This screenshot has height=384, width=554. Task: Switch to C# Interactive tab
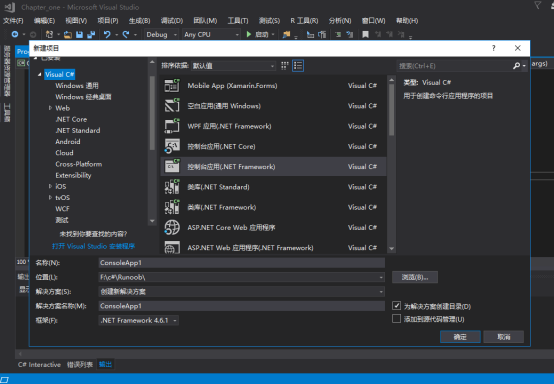click(x=39, y=365)
